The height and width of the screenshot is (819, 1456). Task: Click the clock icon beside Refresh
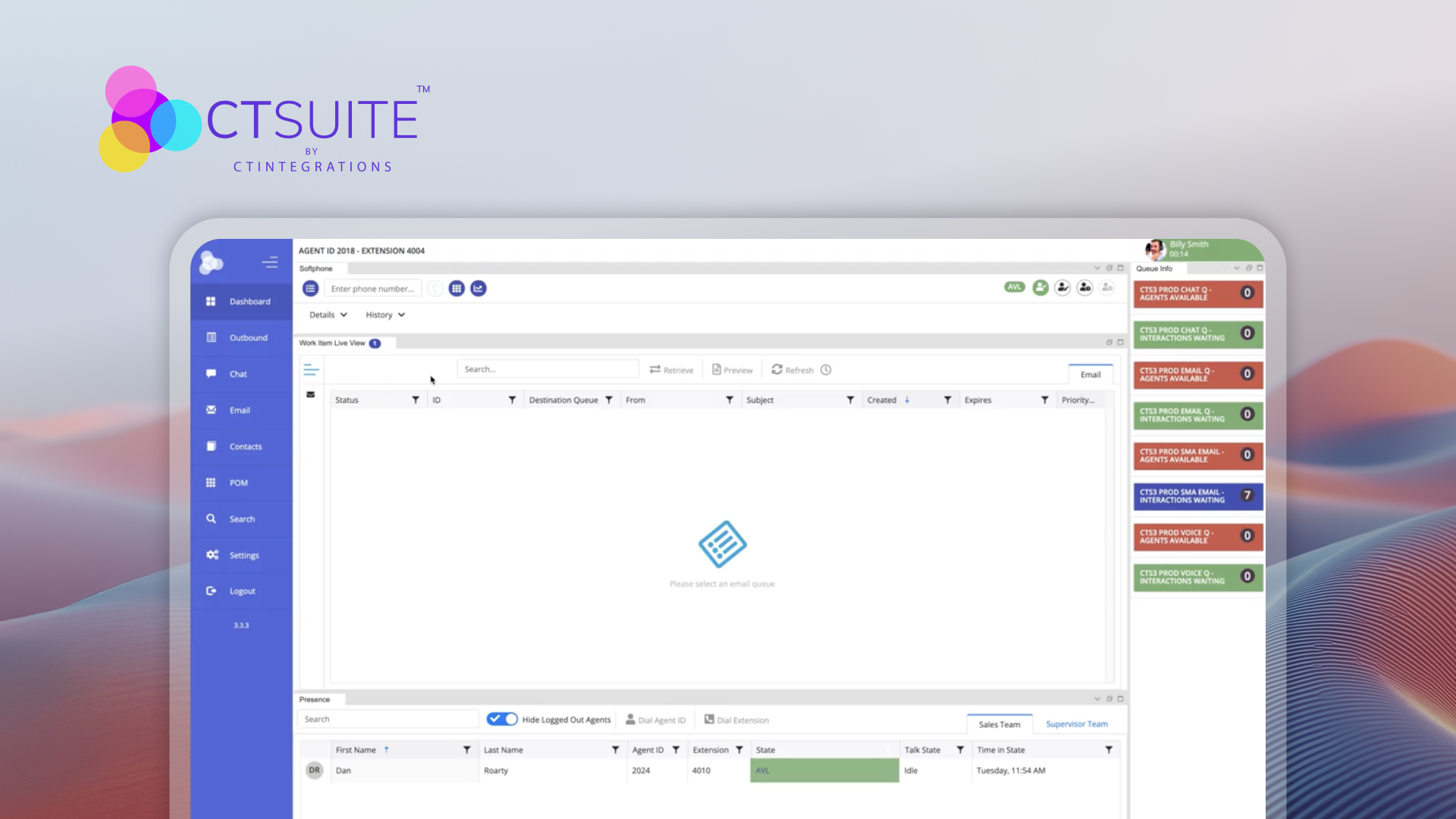click(826, 370)
